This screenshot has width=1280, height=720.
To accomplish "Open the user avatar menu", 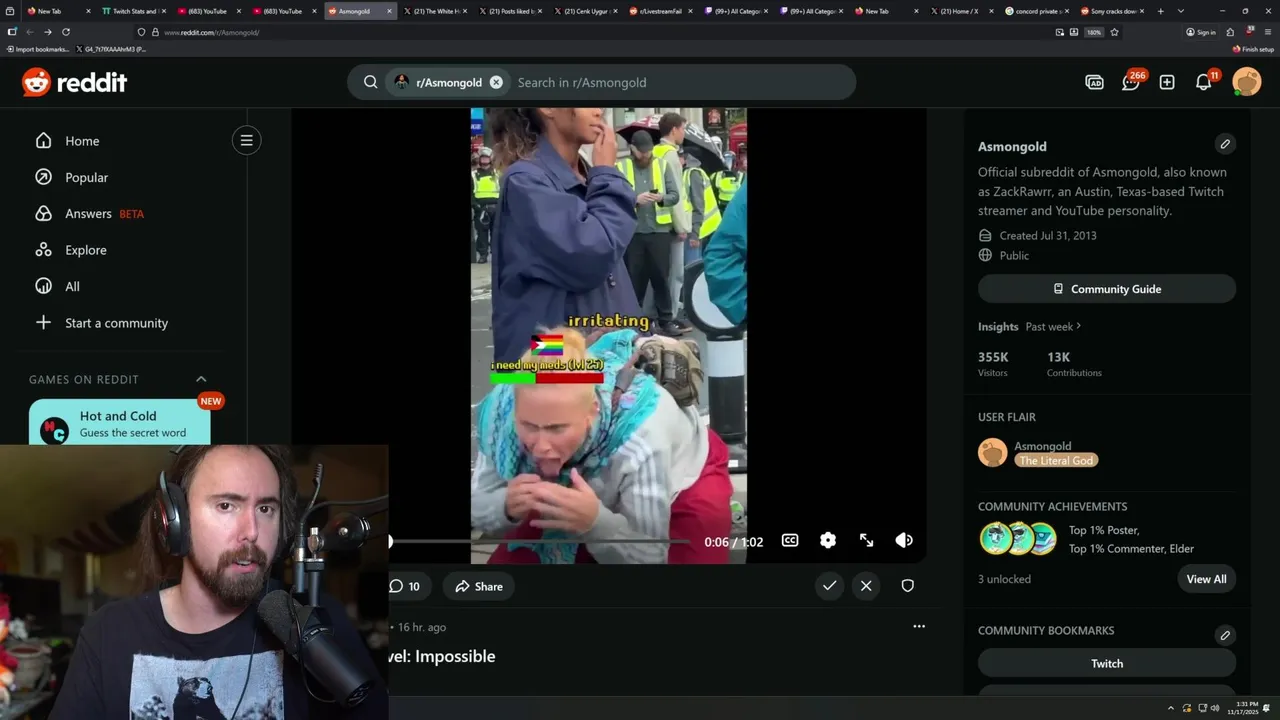I will coord(1247,82).
